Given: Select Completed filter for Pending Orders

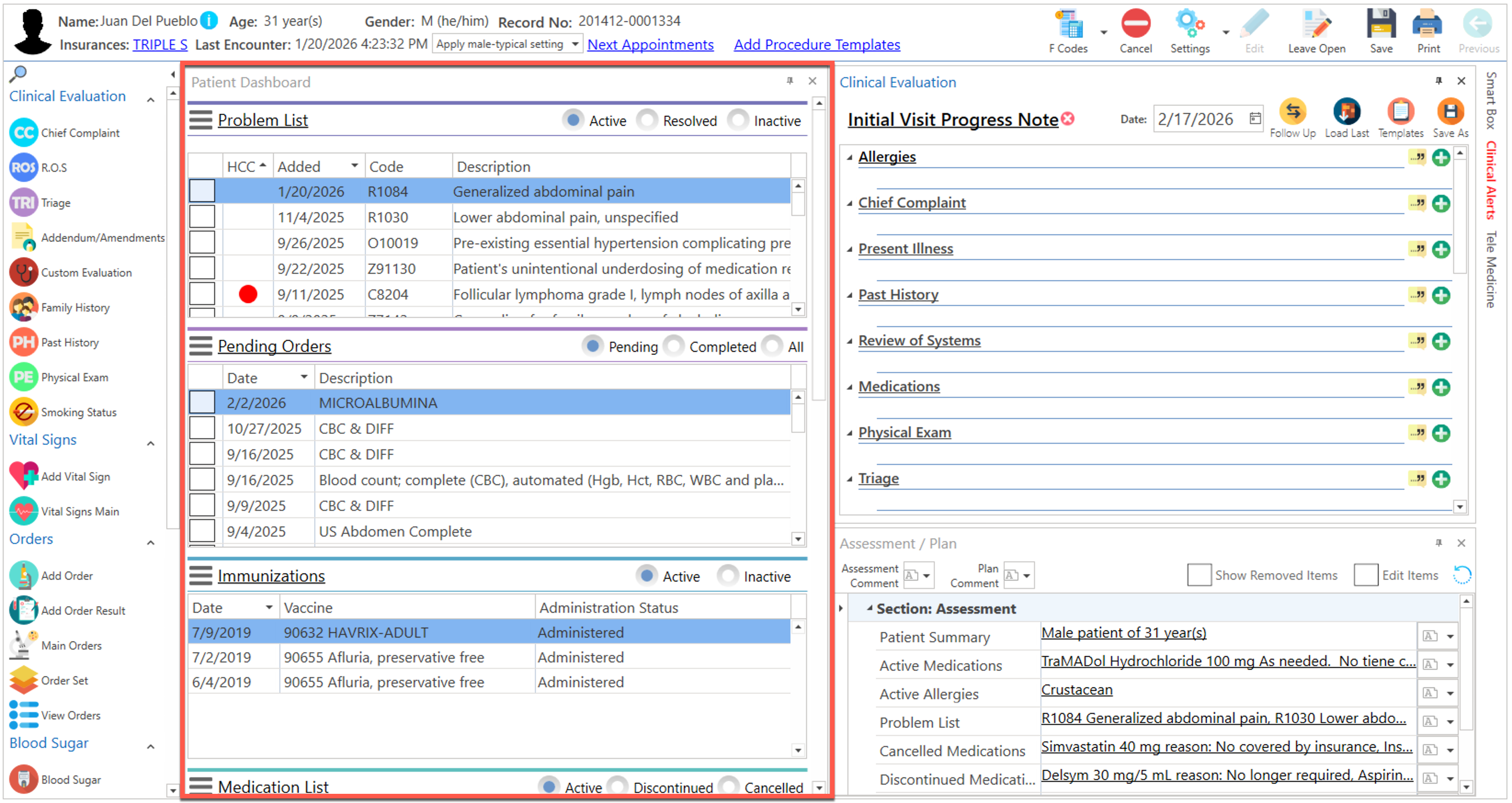Looking at the screenshot, I should click(x=674, y=346).
